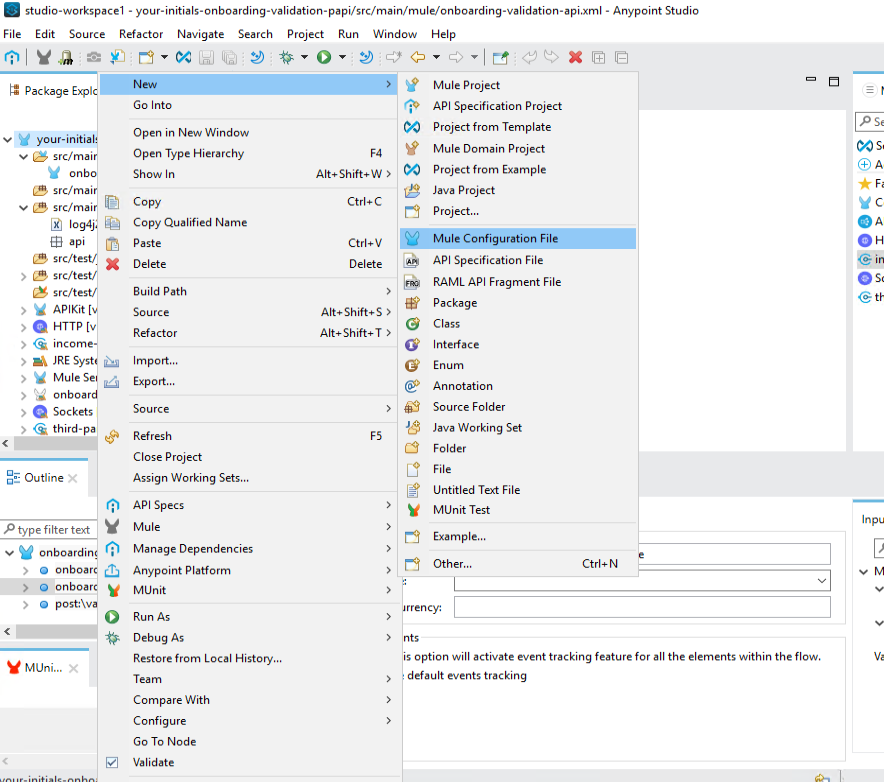Click the green Run button in toolbar
This screenshot has width=884, height=782.
click(x=324, y=58)
